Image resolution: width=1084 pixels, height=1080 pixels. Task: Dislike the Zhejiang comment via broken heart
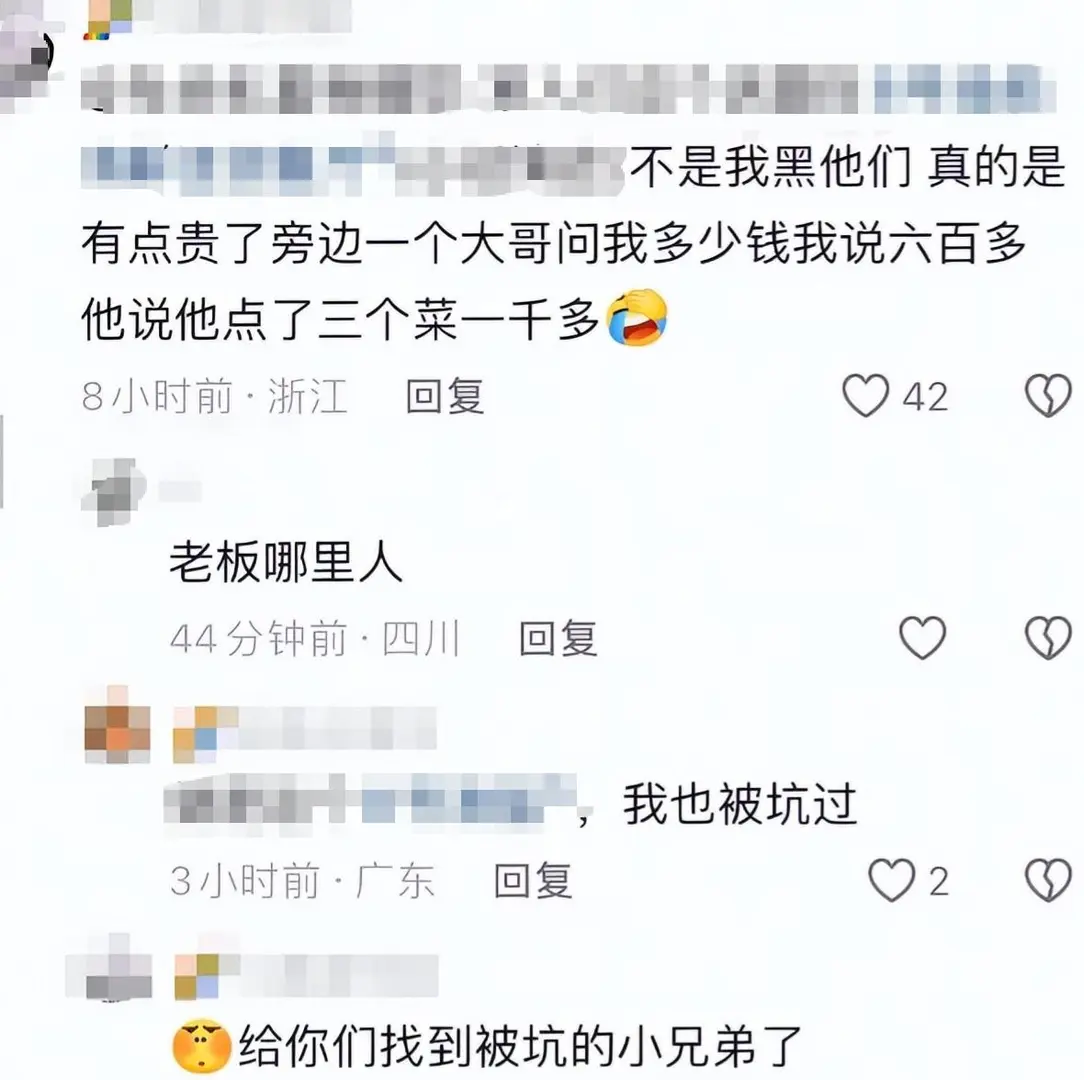(x=1048, y=396)
